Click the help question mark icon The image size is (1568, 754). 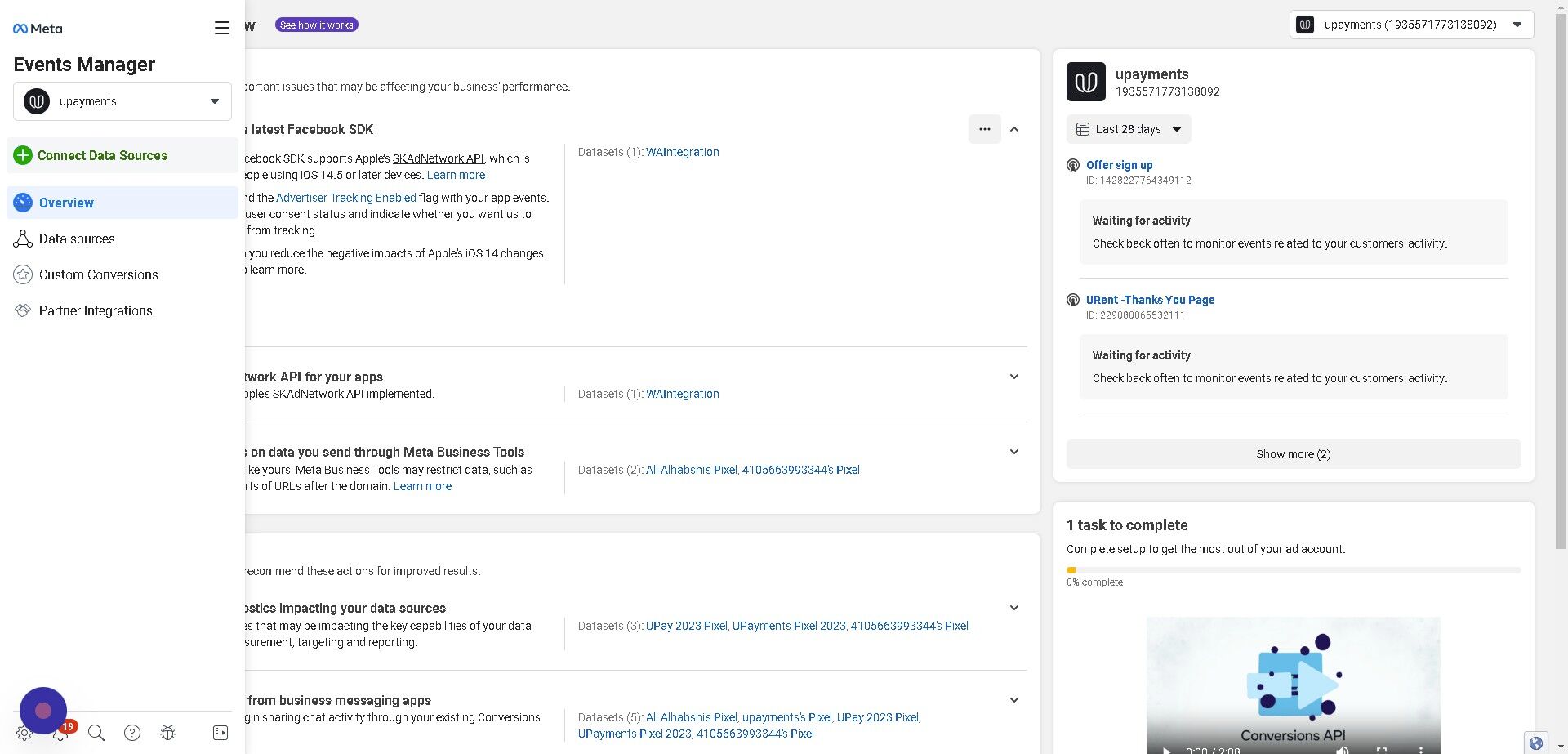[132, 733]
